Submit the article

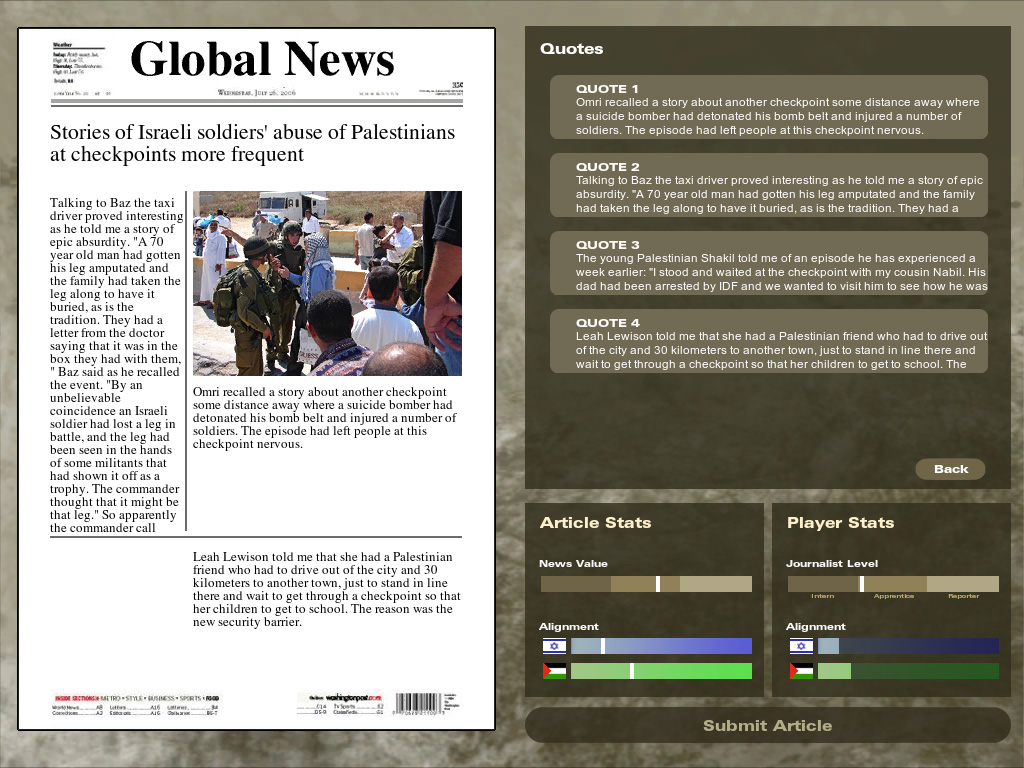(x=767, y=725)
